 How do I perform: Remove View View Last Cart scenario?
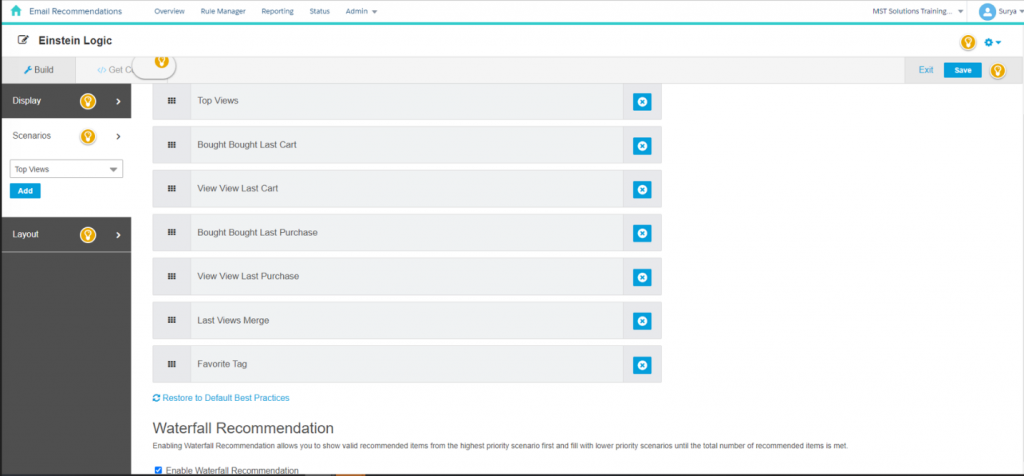coord(642,189)
